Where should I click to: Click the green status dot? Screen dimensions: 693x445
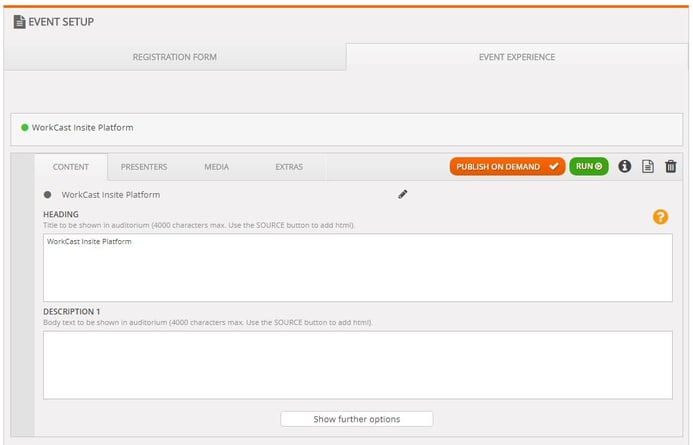[25, 127]
